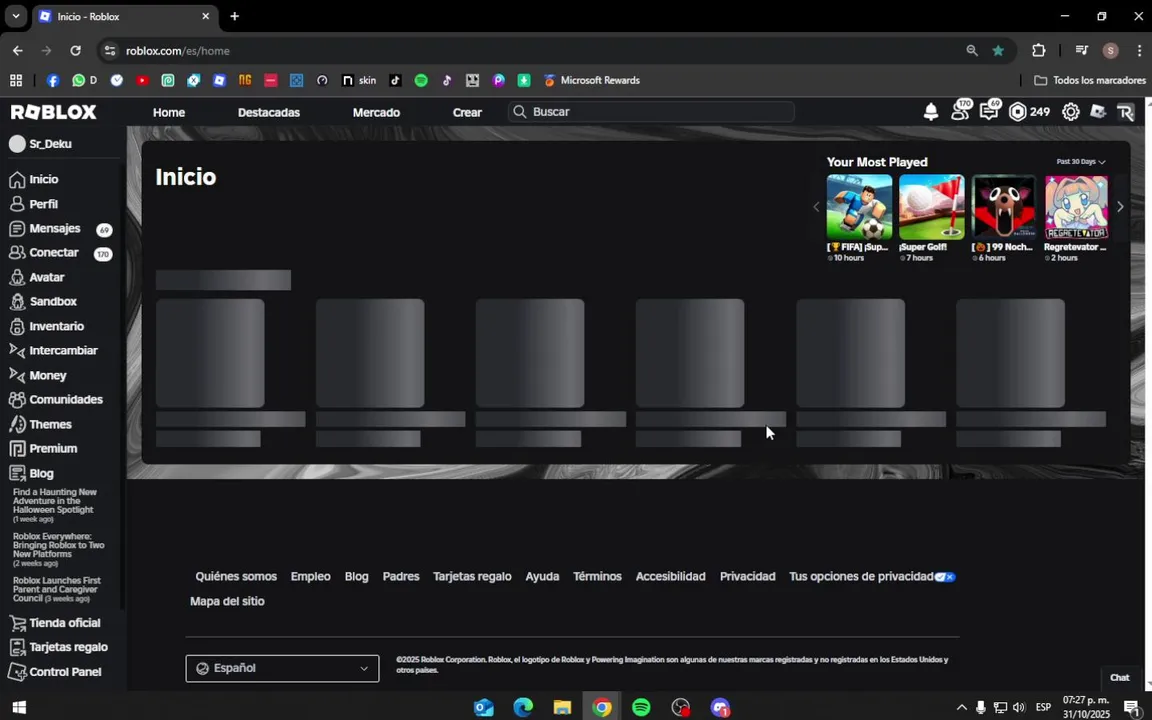
Task: Switch to Inicio - Roblox browser tab
Action: pos(125,16)
